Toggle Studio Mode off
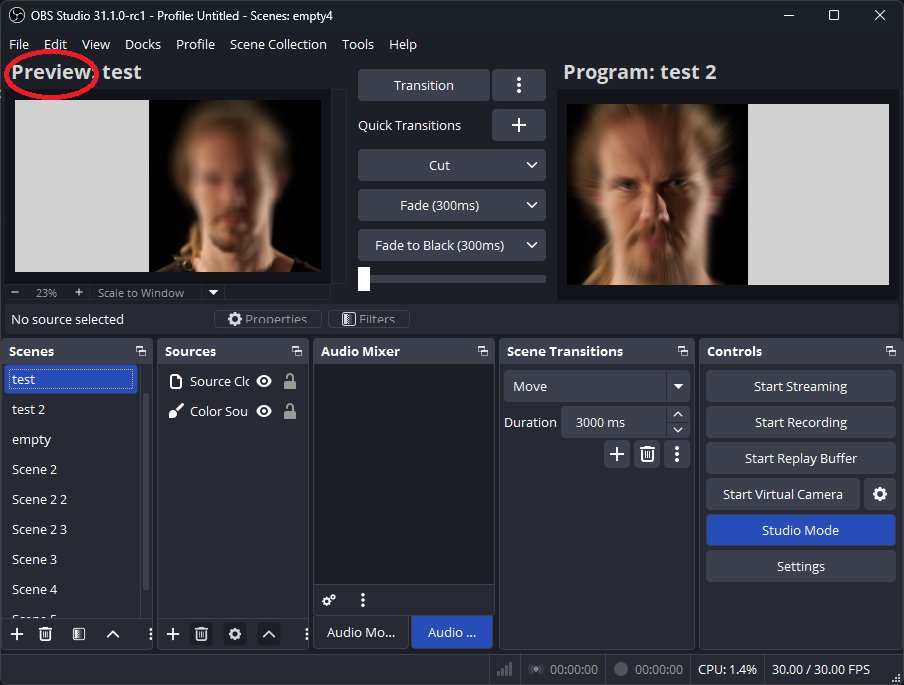Viewport: 904px width, 685px height. pos(800,530)
